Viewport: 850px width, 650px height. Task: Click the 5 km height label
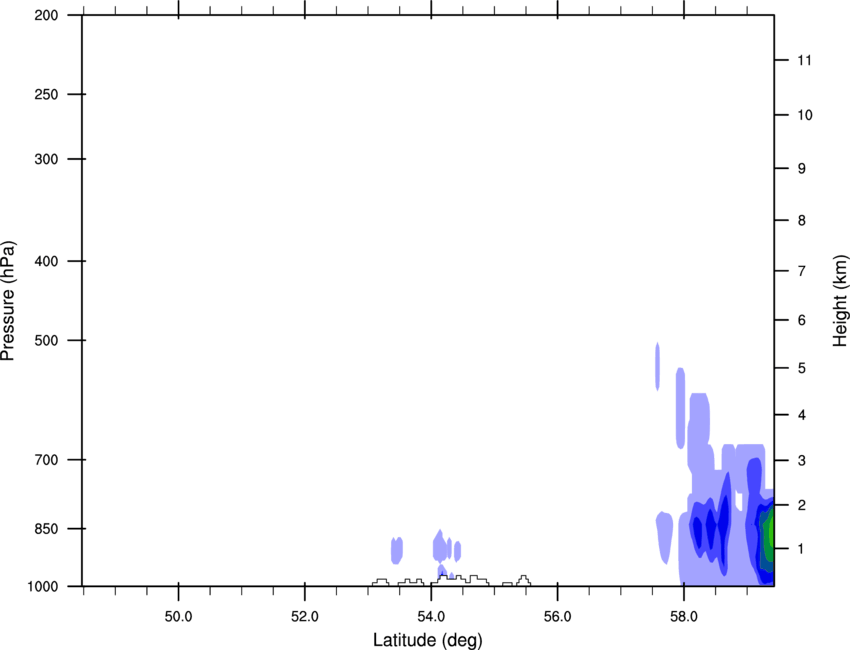click(802, 368)
